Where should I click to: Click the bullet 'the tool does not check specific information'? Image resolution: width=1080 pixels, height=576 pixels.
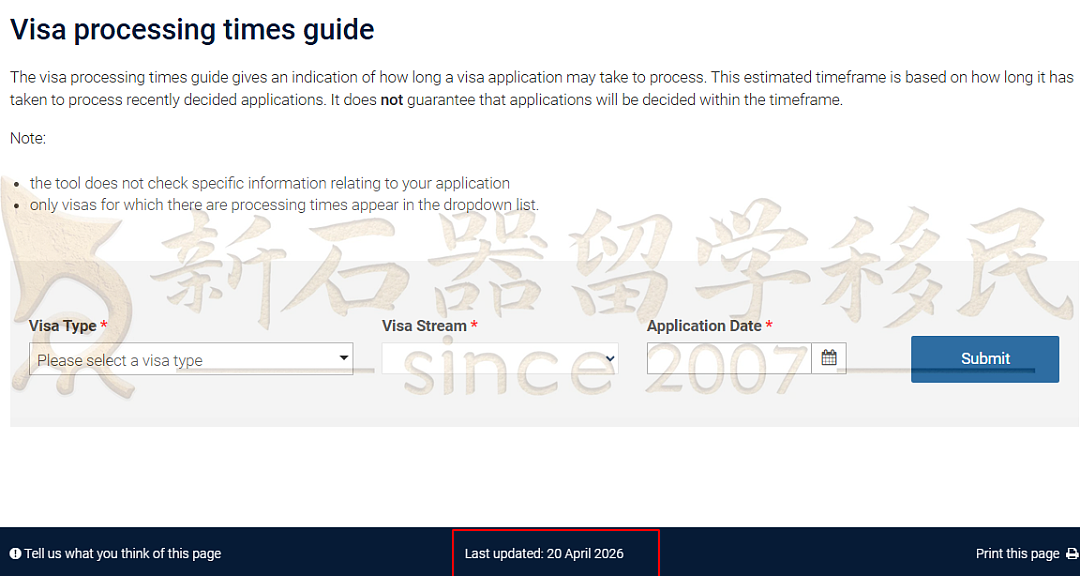click(x=270, y=183)
